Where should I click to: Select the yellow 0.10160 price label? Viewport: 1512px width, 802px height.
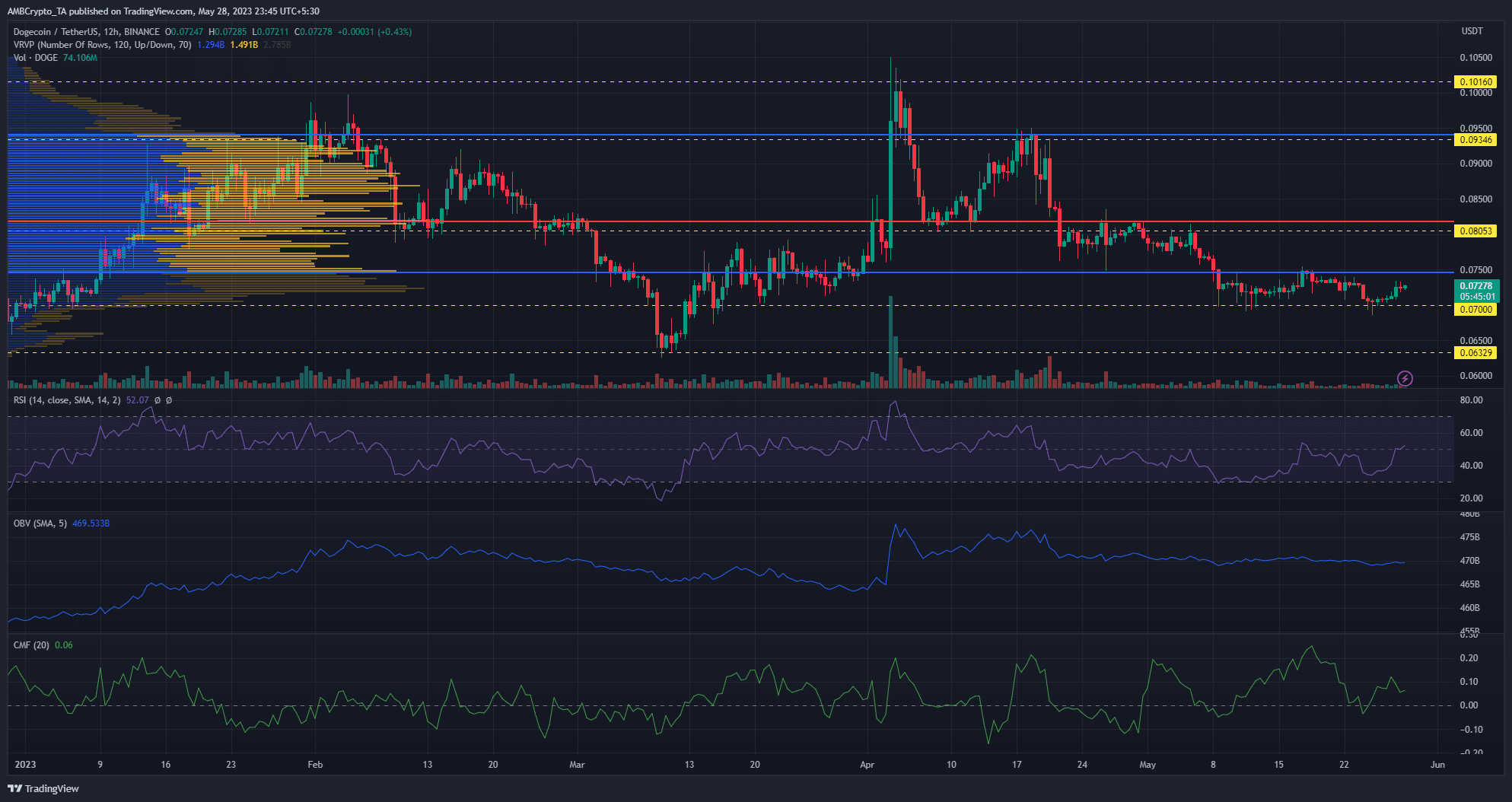coord(1475,81)
